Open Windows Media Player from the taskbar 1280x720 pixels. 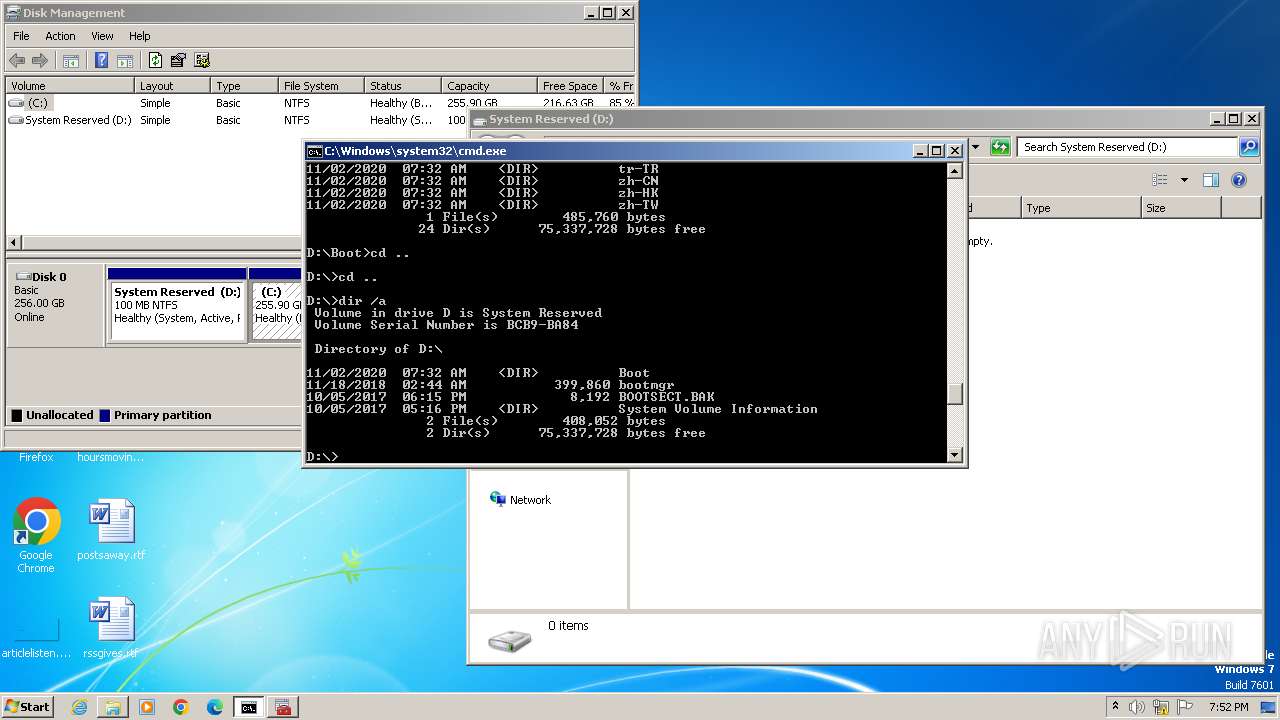pos(147,707)
